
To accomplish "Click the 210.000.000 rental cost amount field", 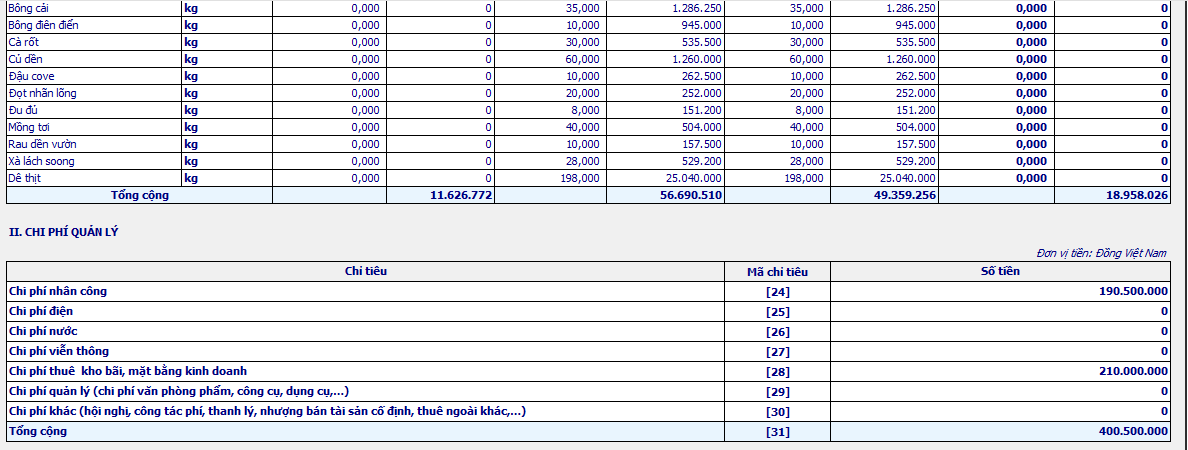I will pos(1000,371).
